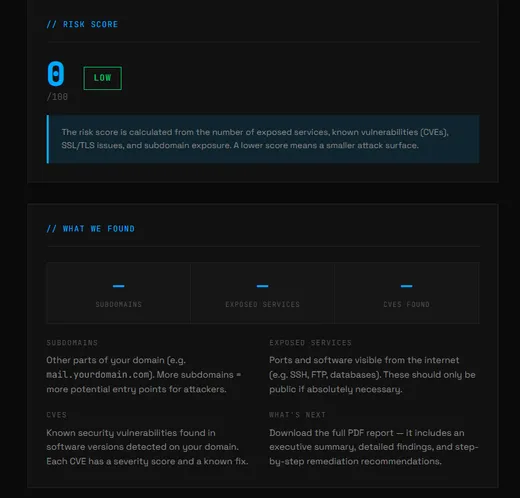Click the dash value above CVES FOUND
Image resolution: width=520 pixels, height=498 pixels.
tap(407, 286)
